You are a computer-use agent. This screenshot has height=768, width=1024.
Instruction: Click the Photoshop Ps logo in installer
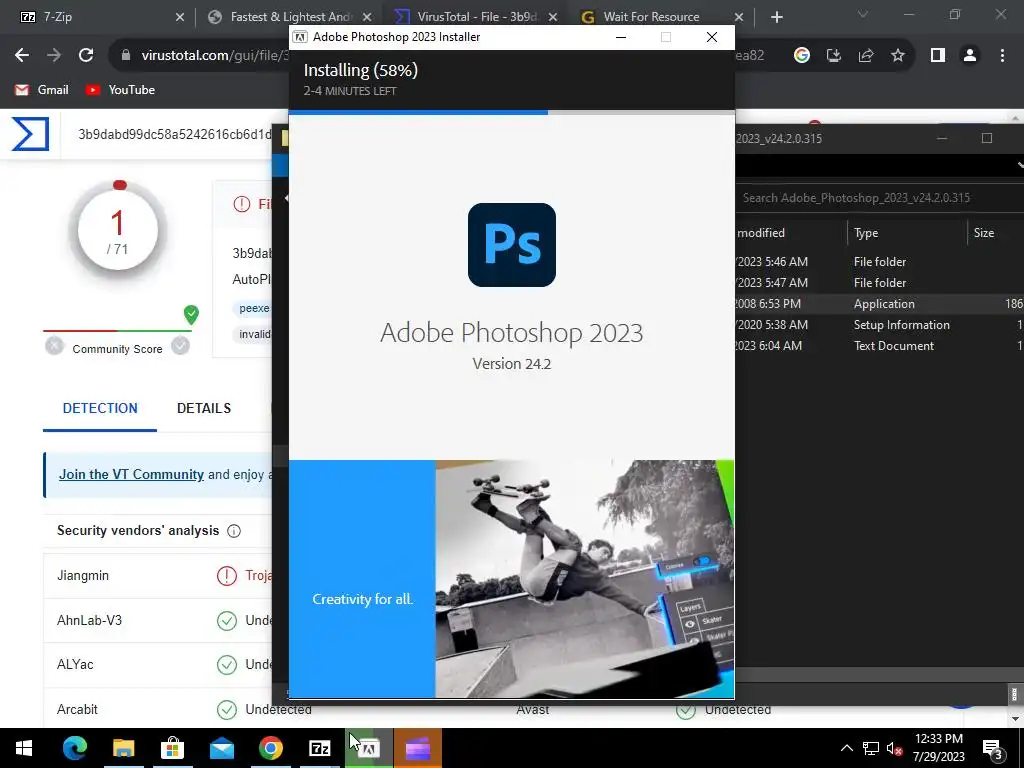point(511,245)
